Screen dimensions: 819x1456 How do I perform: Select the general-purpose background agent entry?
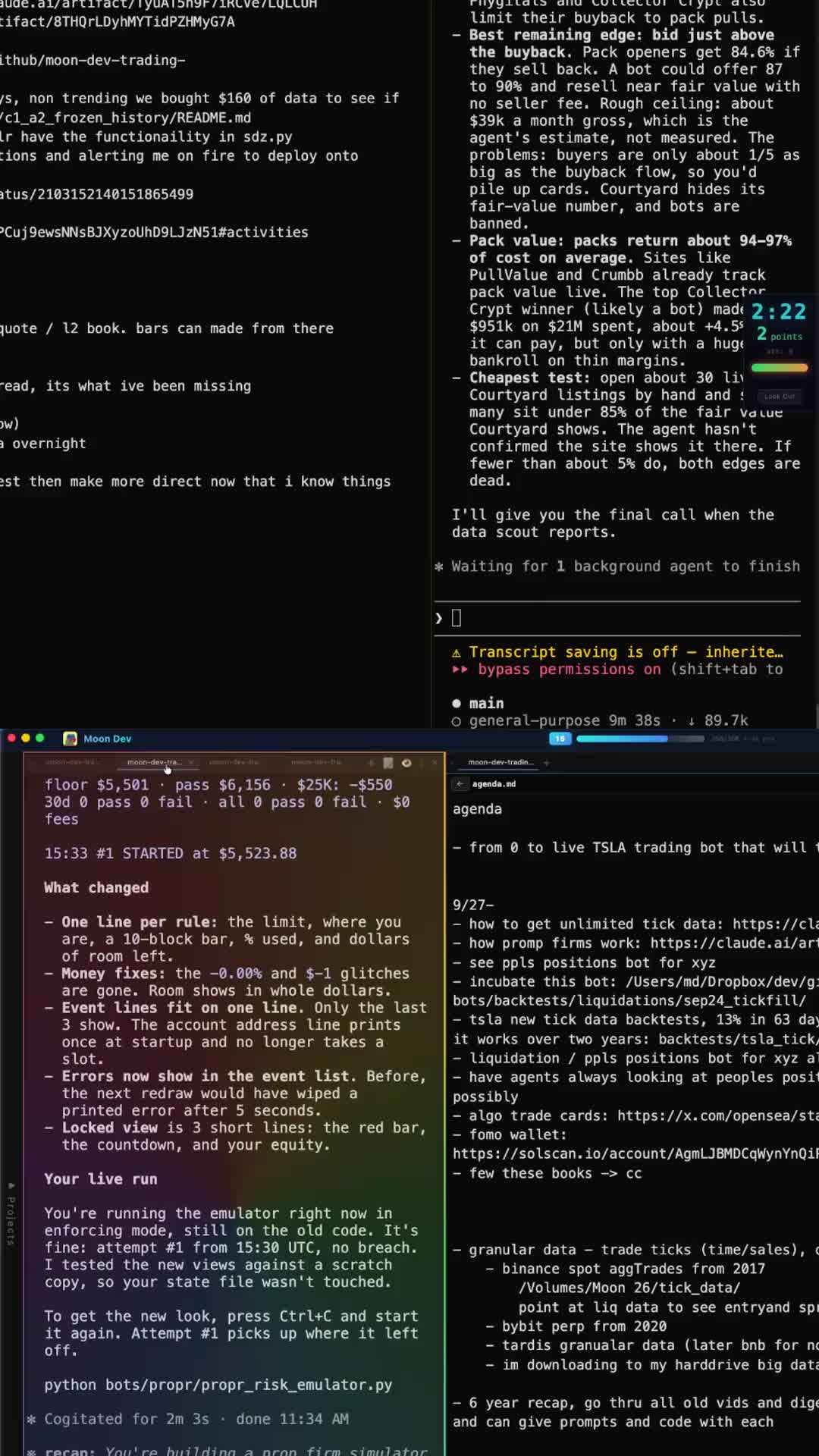click(x=600, y=720)
